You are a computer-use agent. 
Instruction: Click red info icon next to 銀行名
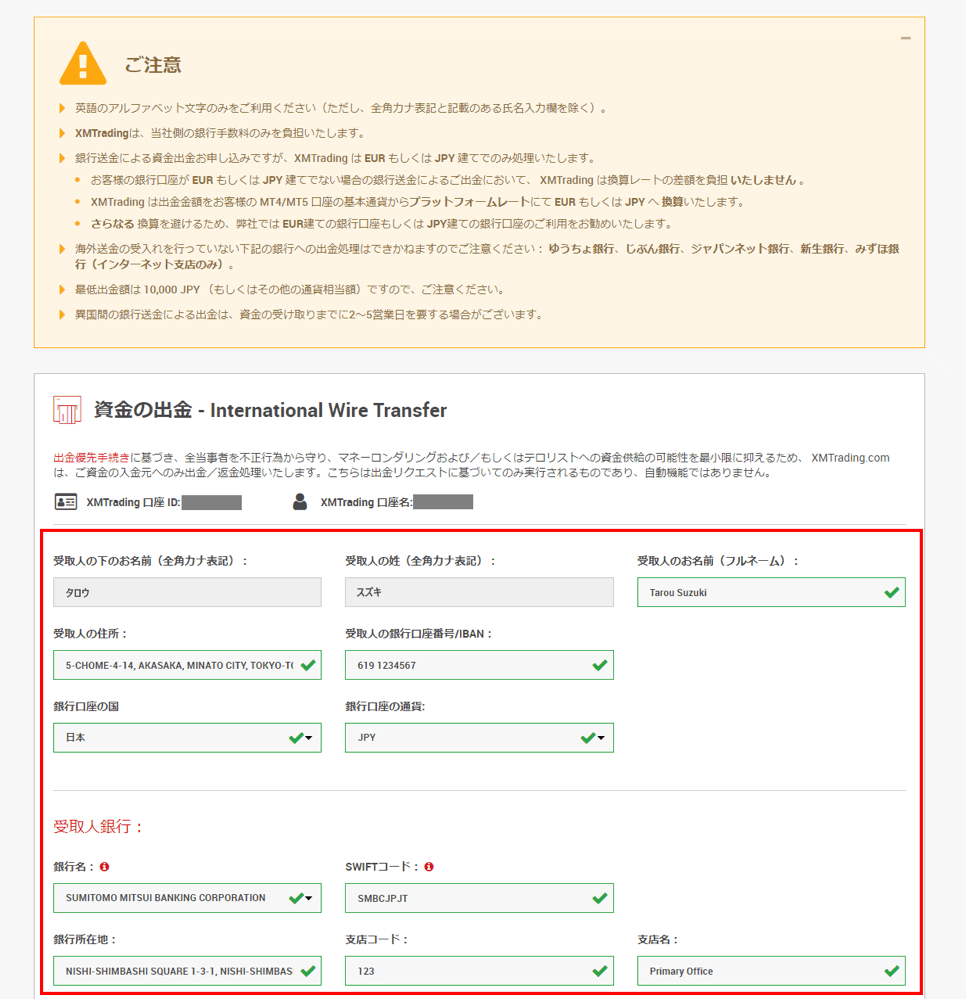click(x=105, y=867)
